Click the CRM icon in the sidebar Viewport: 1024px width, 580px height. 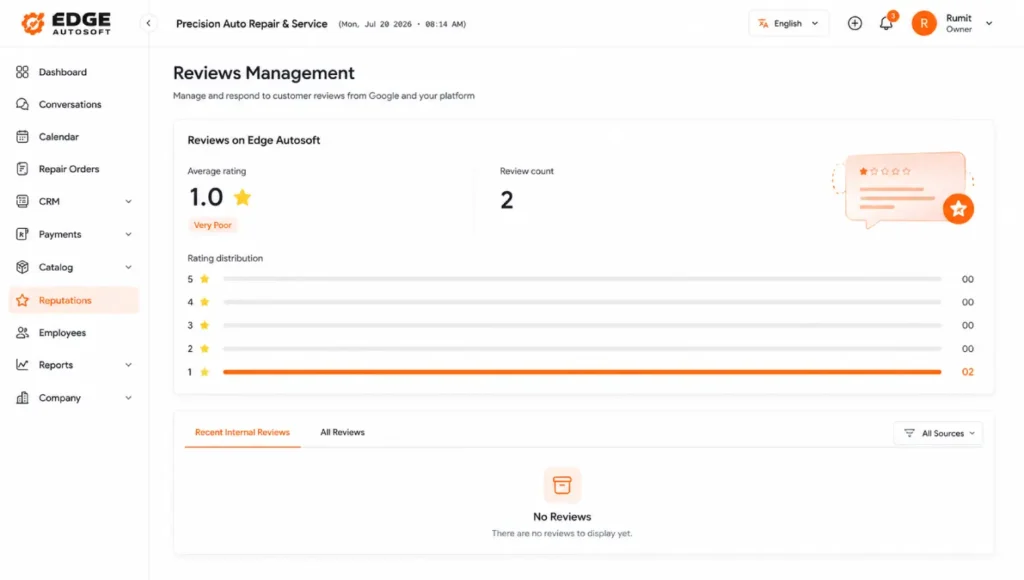click(22, 201)
